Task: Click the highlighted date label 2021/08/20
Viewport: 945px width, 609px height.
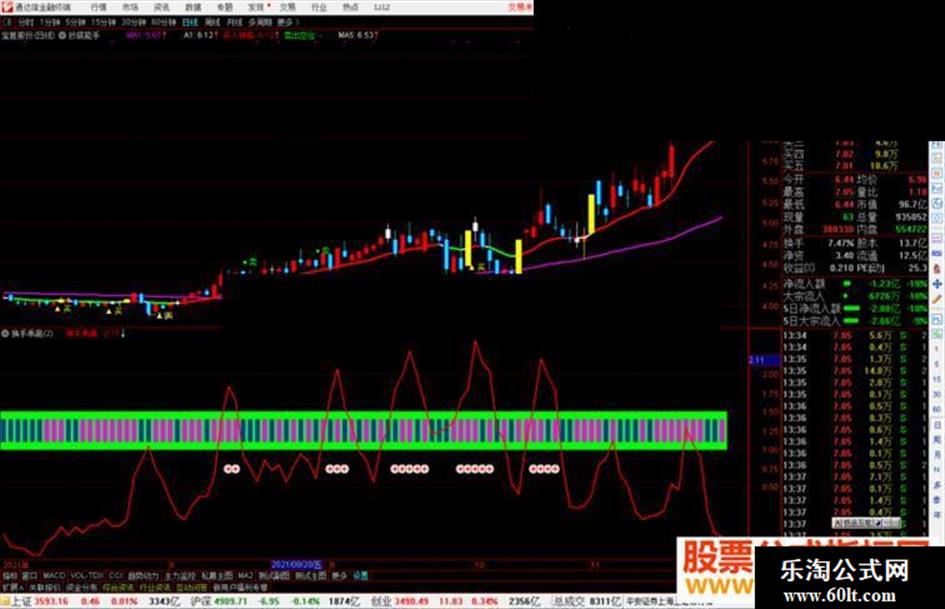Action: point(297,564)
